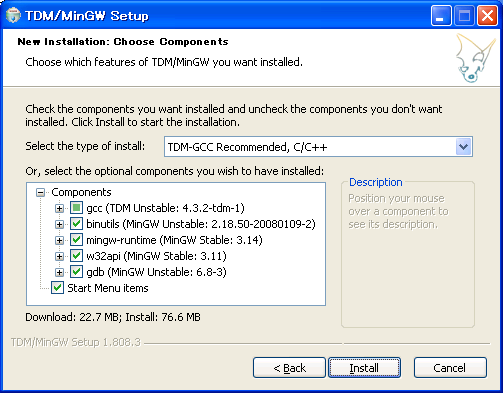
Task: Click the TDM dragon logo in header
Action: click(475, 58)
